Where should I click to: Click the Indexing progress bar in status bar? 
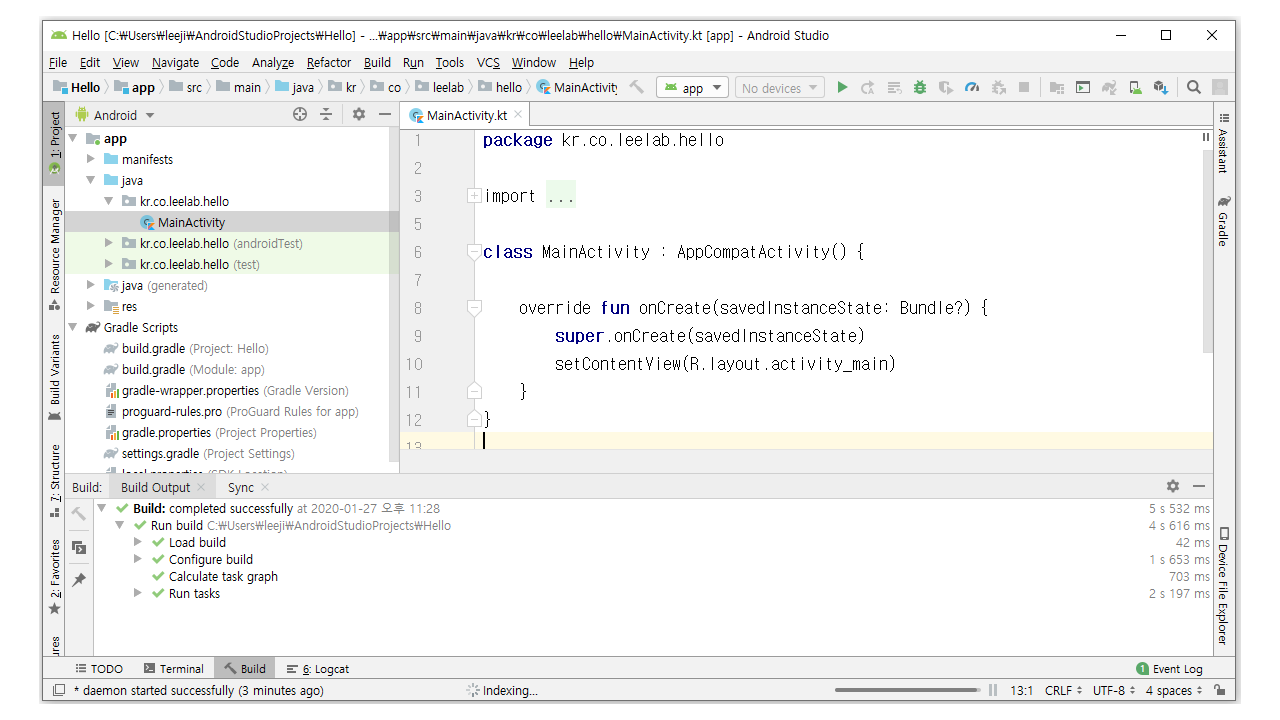(x=906, y=690)
